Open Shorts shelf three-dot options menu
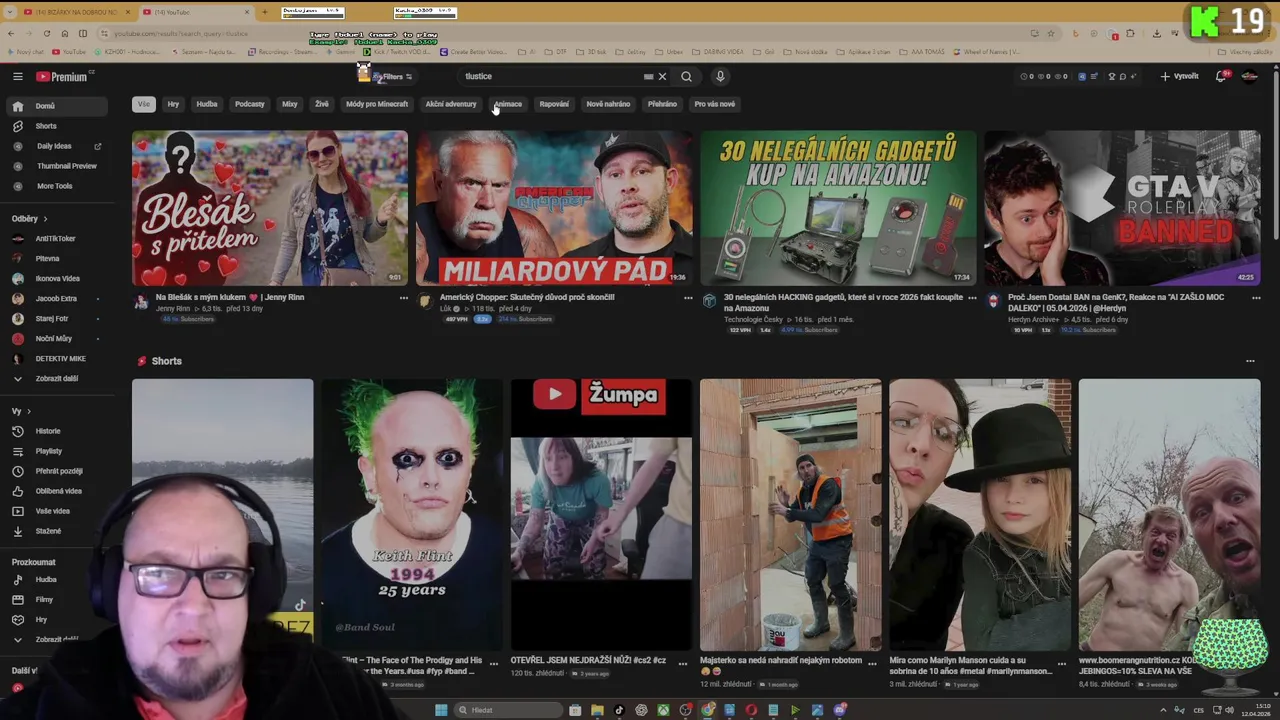 (x=1250, y=361)
